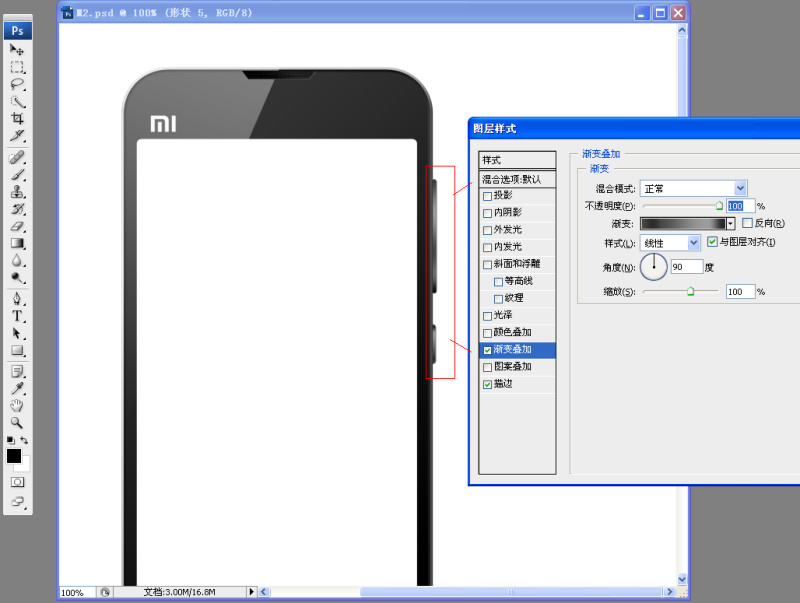The image size is (800, 603).
Task: Uncheck the 描边 stroke checkbox
Action: coord(487,385)
